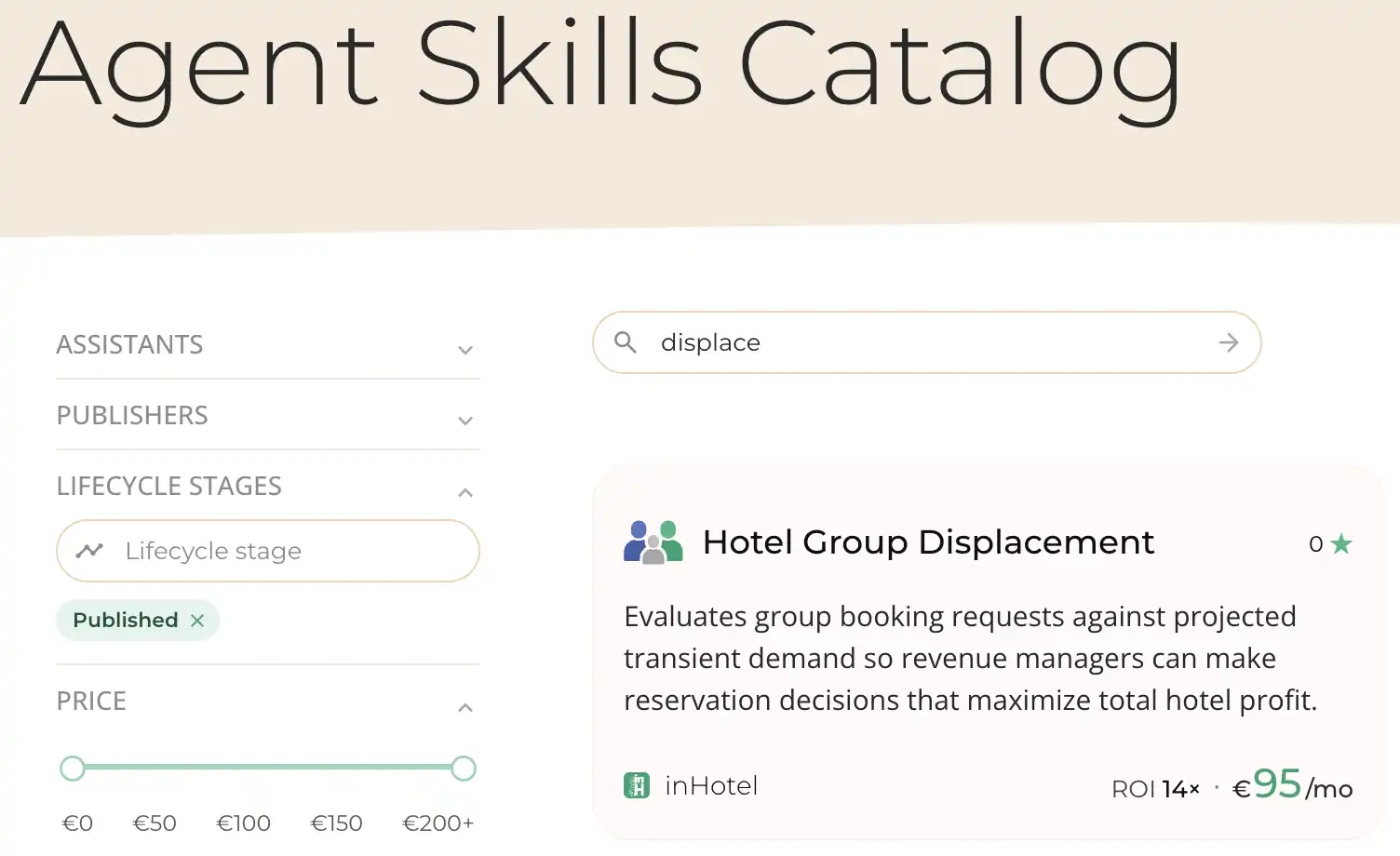The height and width of the screenshot is (856, 1400).
Task: Click the €100 price label
Action: click(x=243, y=823)
